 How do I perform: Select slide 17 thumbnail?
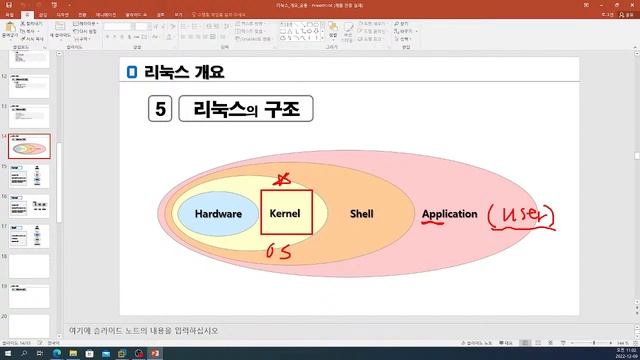point(29,236)
